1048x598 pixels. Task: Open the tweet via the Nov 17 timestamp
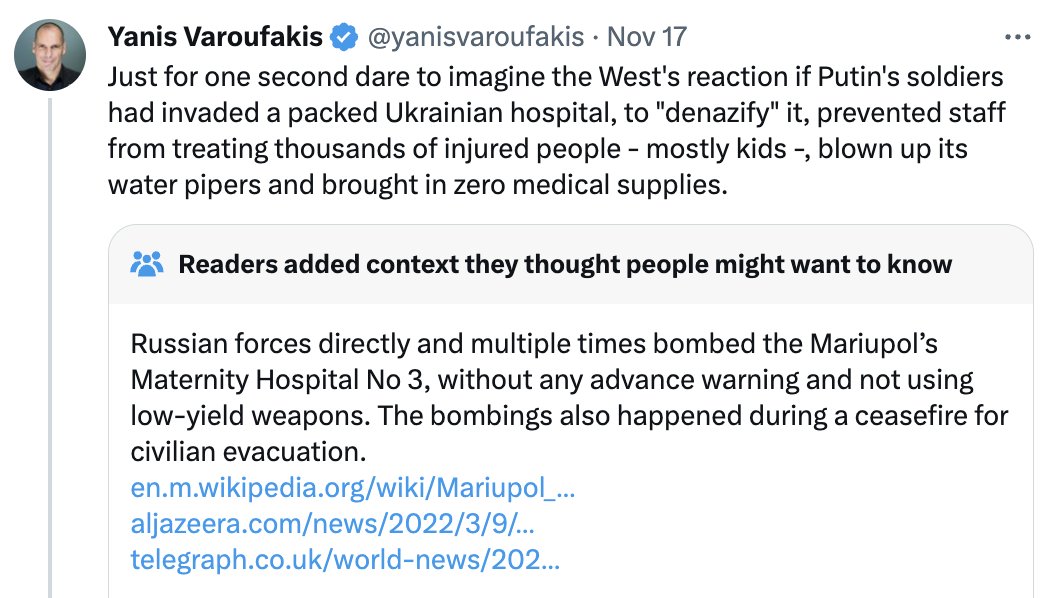pyautogui.click(x=649, y=36)
